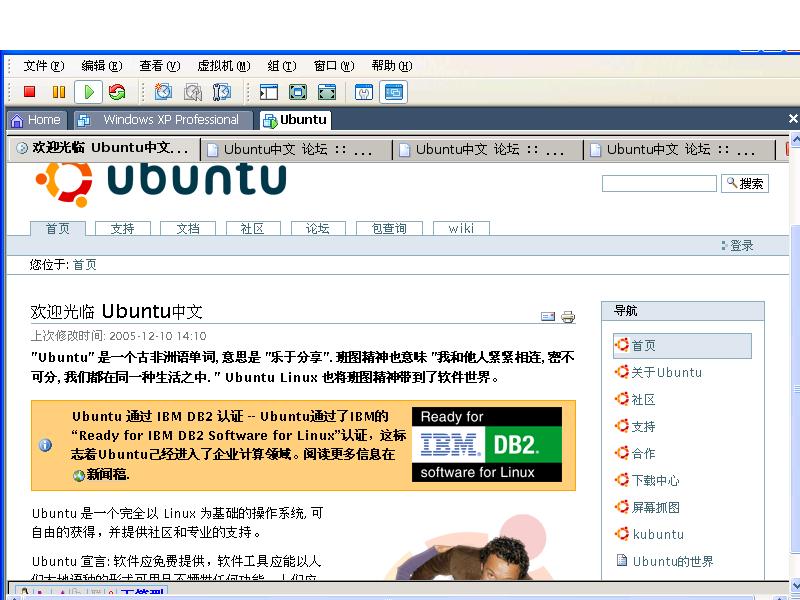This screenshot has height=600, width=800.
Task: Click the 首页 breadcrumb link after 您位于
Action: pos(85,265)
